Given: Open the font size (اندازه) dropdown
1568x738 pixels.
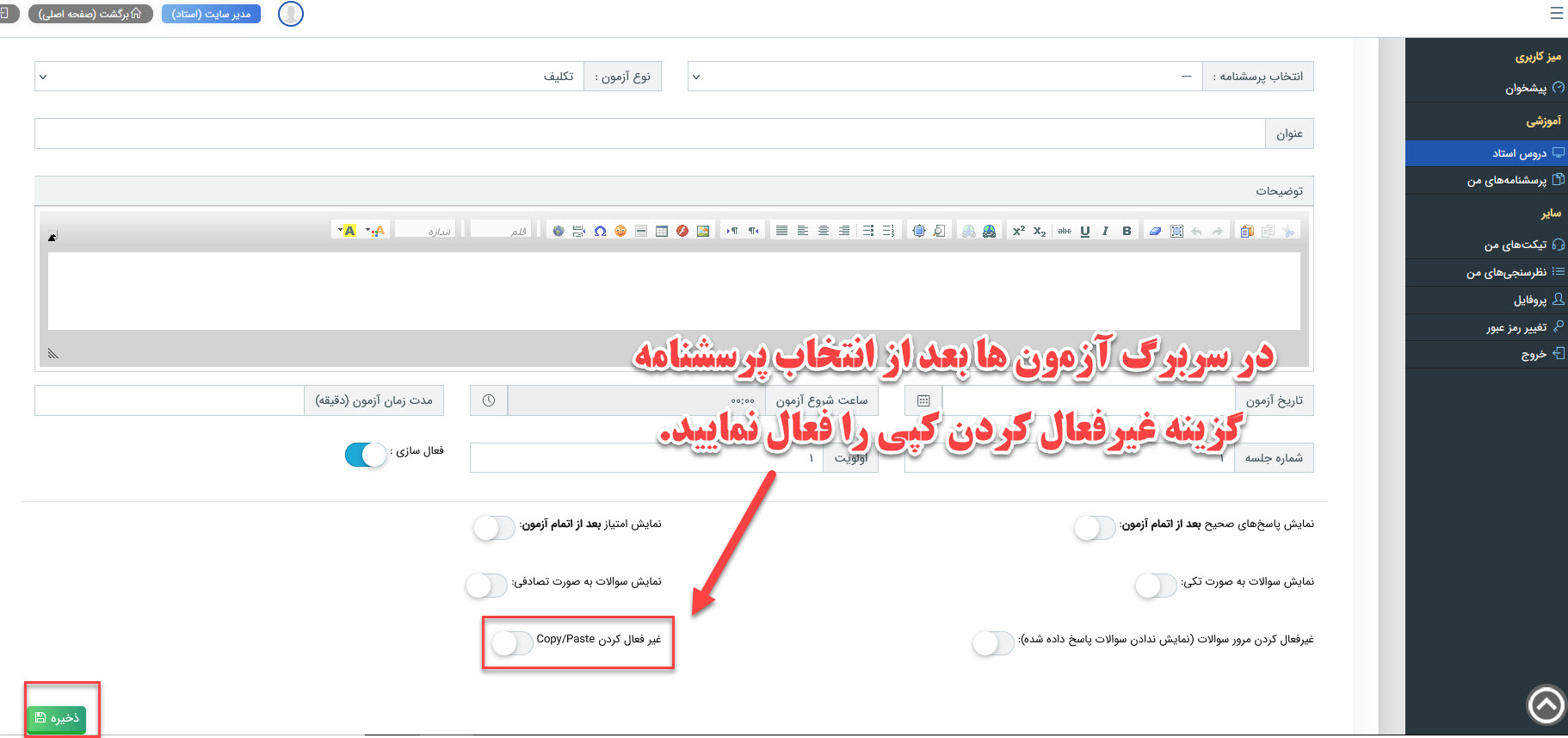Looking at the screenshot, I should pyautogui.click(x=427, y=231).
